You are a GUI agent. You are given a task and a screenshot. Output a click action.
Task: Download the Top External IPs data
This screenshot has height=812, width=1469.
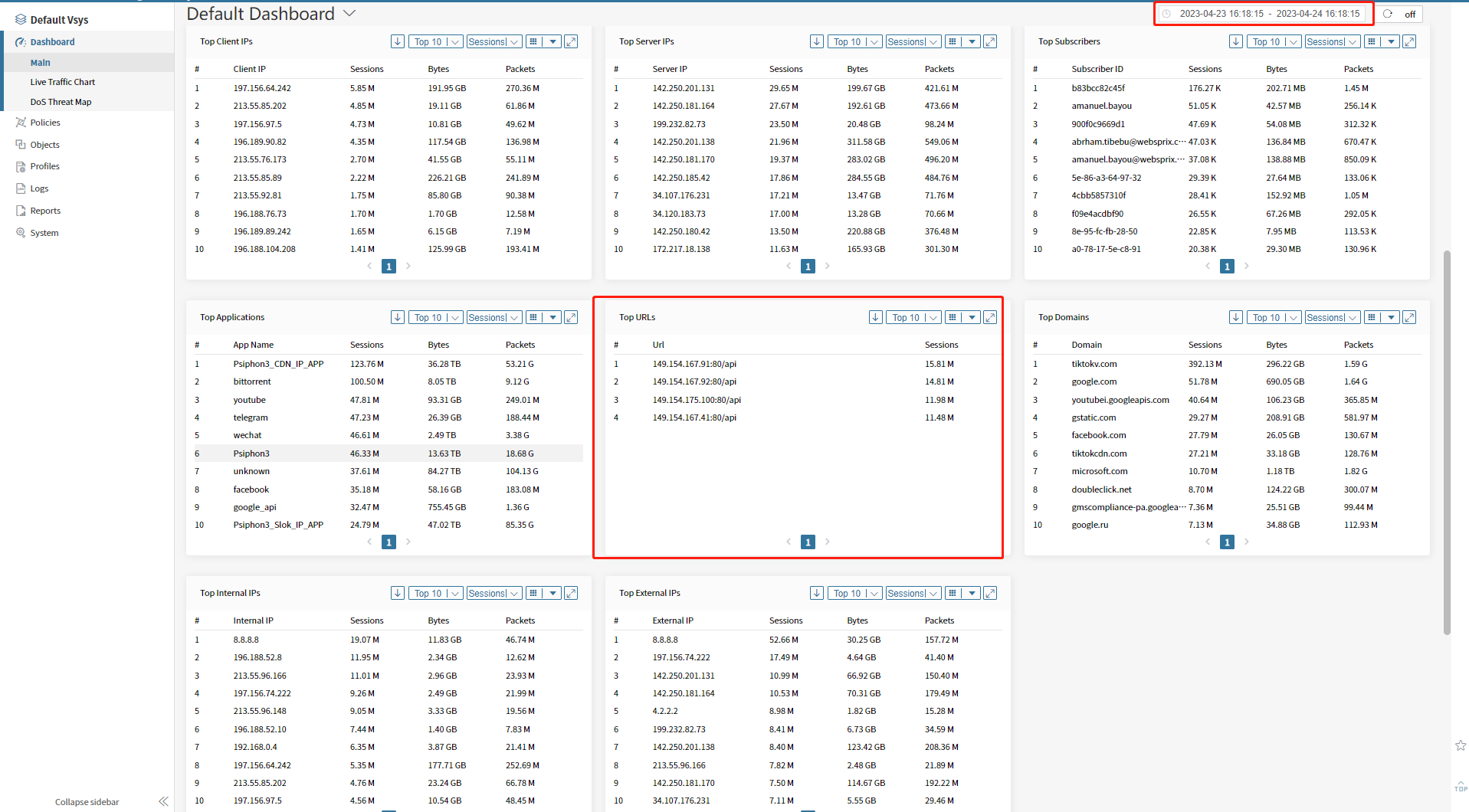point(816,593)
